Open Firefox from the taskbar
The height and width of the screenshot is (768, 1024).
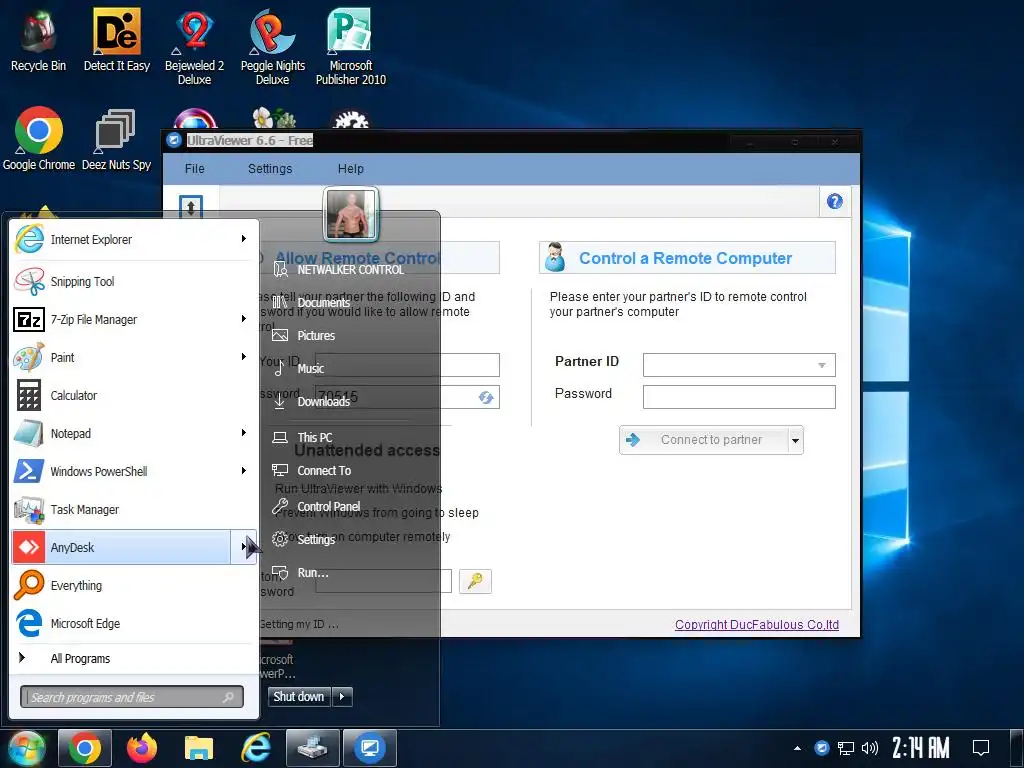[142, 748]
